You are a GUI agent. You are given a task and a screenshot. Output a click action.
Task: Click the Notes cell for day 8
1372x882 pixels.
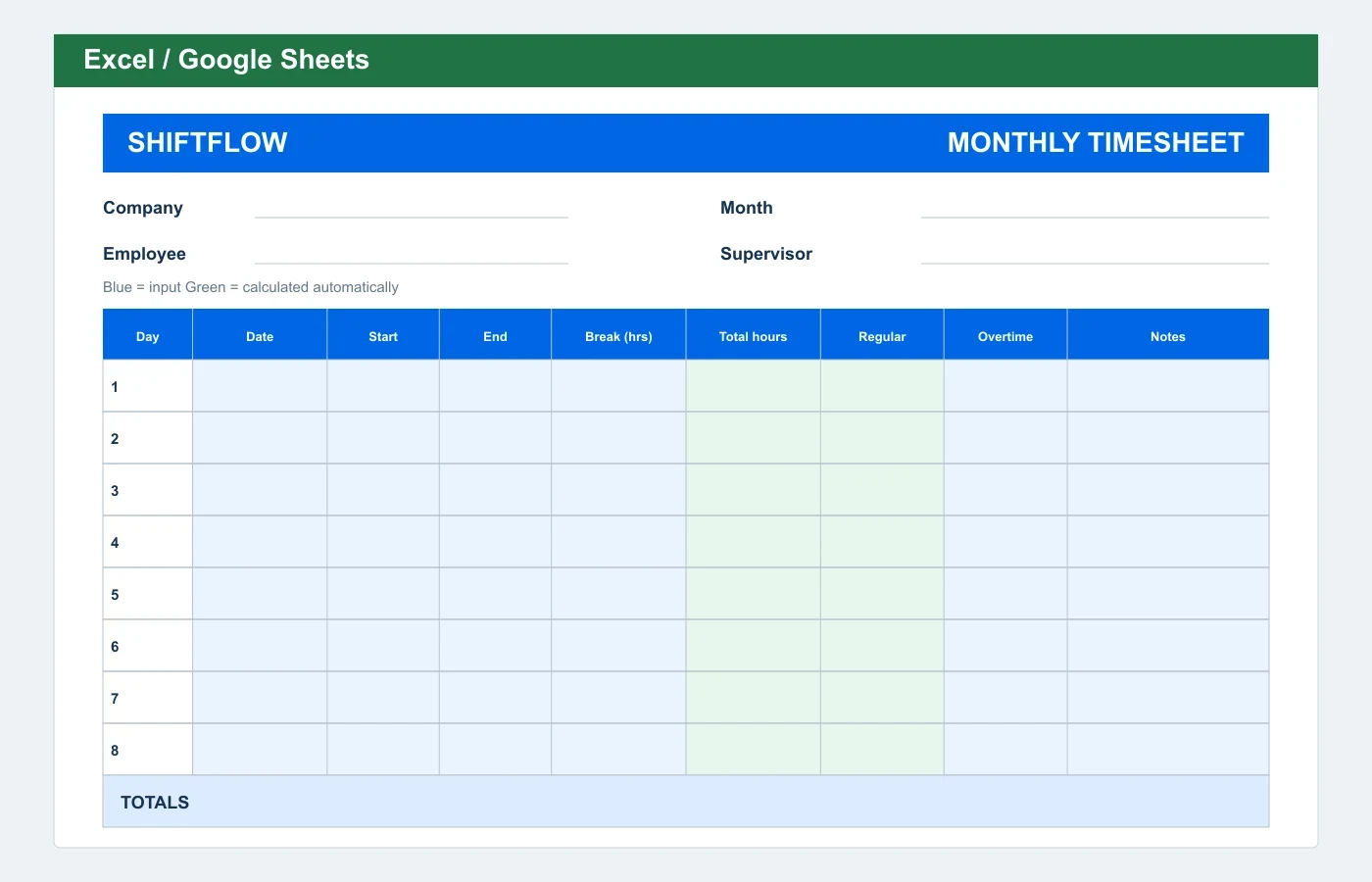tap(1168, 750)
